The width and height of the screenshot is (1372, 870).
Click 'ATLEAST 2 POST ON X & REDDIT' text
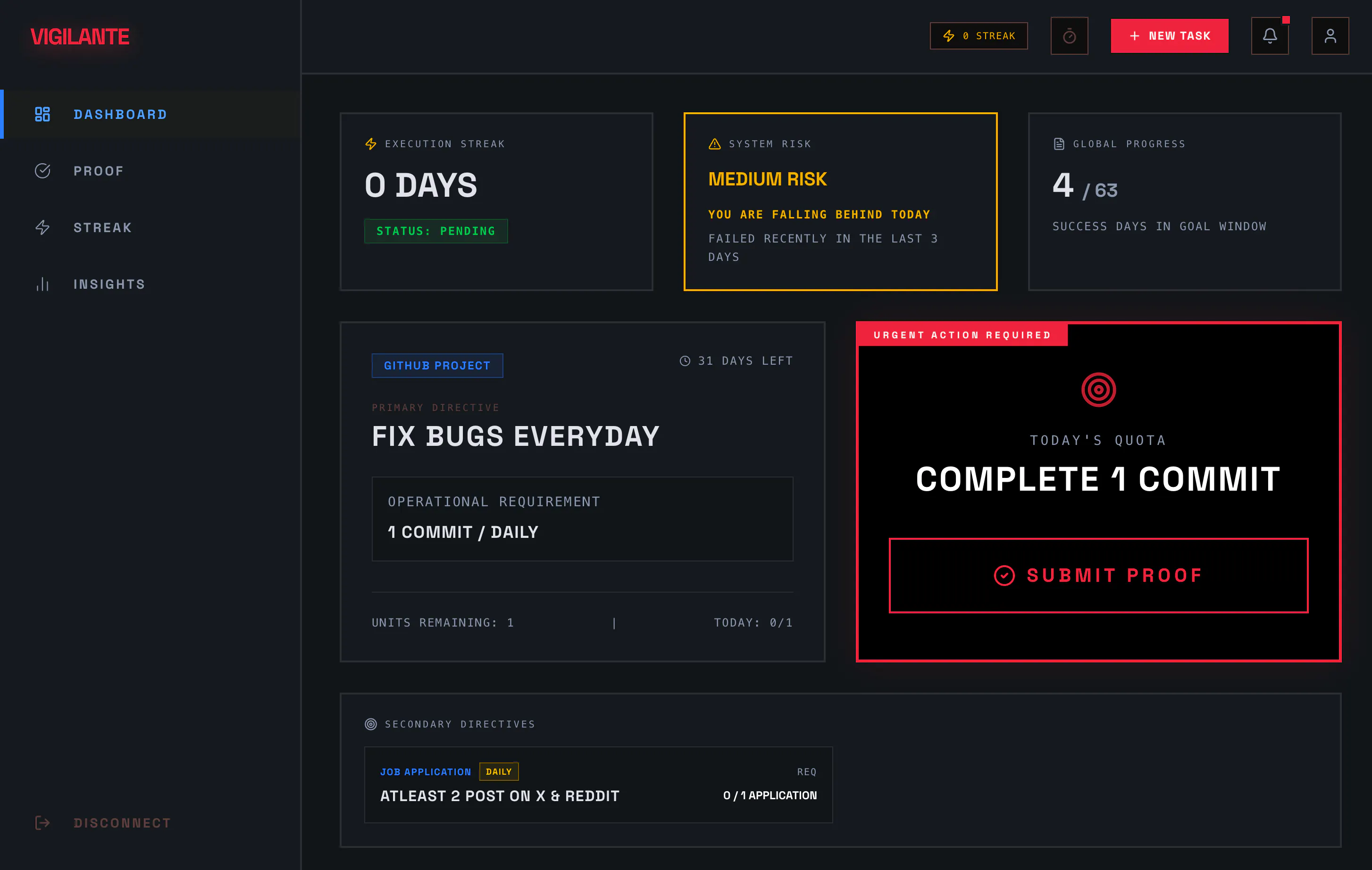(500, 796)
